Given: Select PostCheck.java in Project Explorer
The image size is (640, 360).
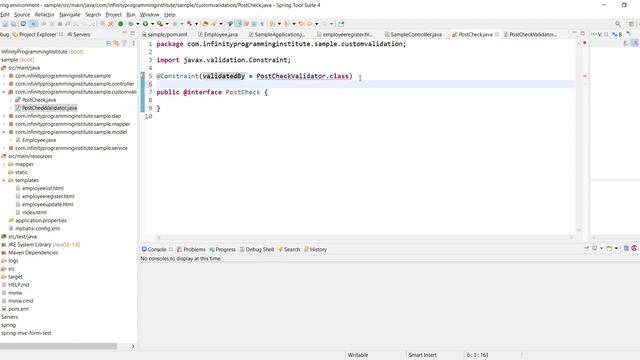Looking at the screenshot, I should click(x=39, y=100).
